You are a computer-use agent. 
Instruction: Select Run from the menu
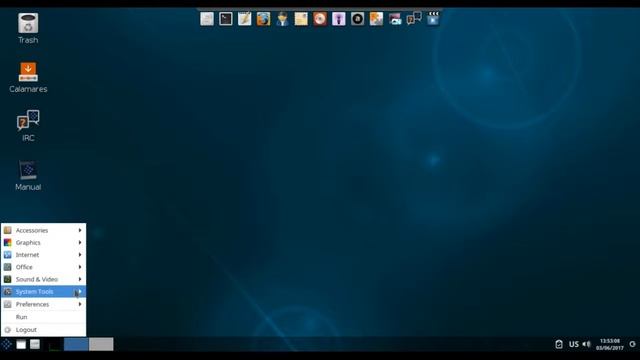(x=43, y=317)
